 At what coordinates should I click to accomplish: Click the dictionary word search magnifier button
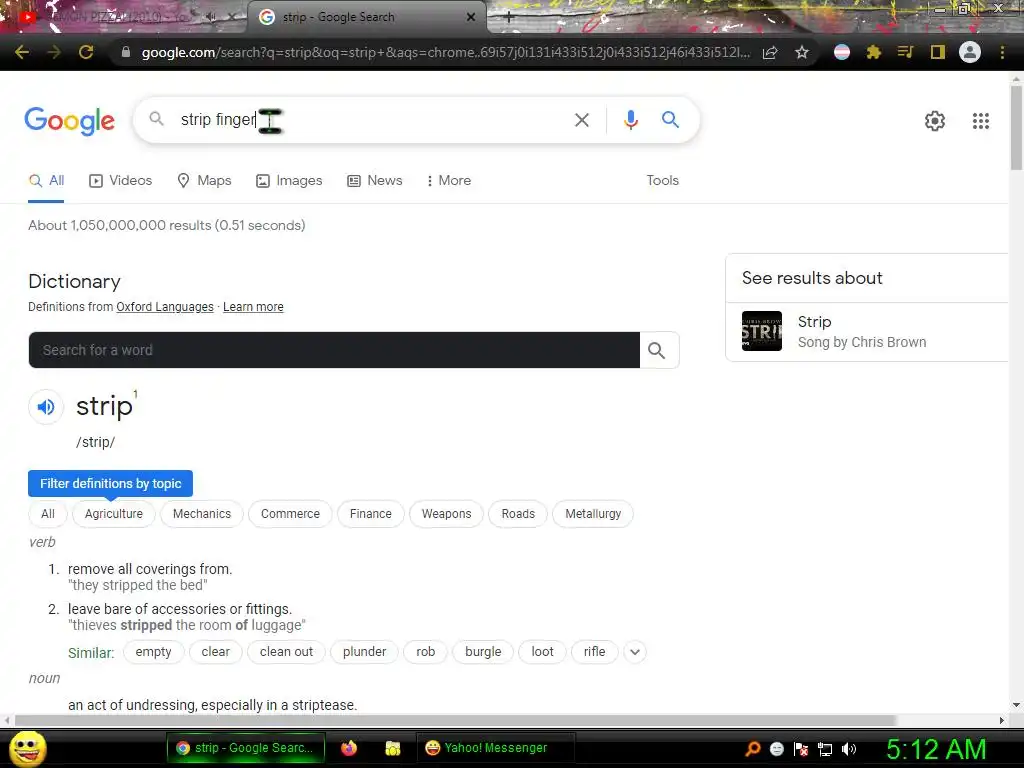coord(658,351)
